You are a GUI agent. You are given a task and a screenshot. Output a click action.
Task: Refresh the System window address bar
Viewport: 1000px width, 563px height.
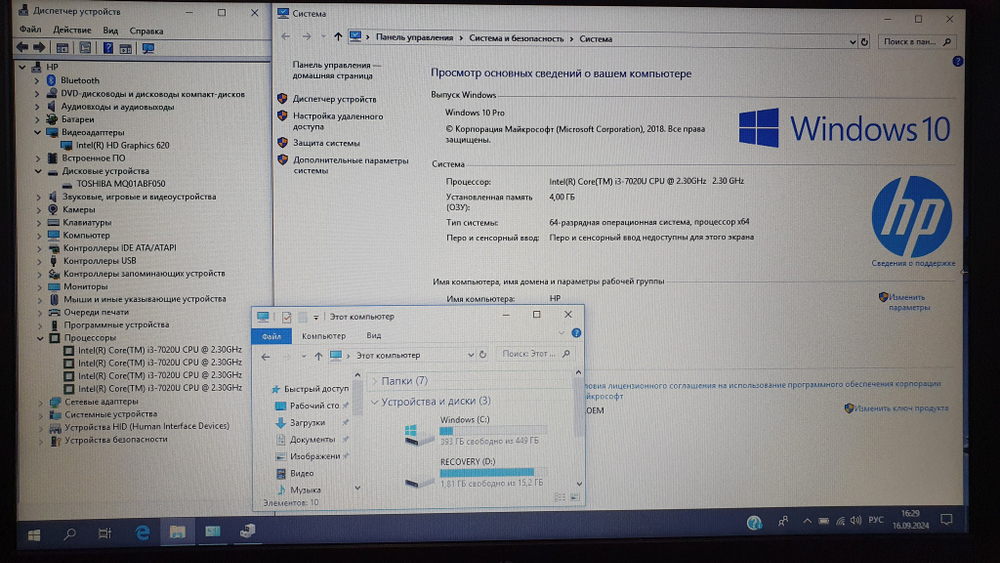pos(864,41)
